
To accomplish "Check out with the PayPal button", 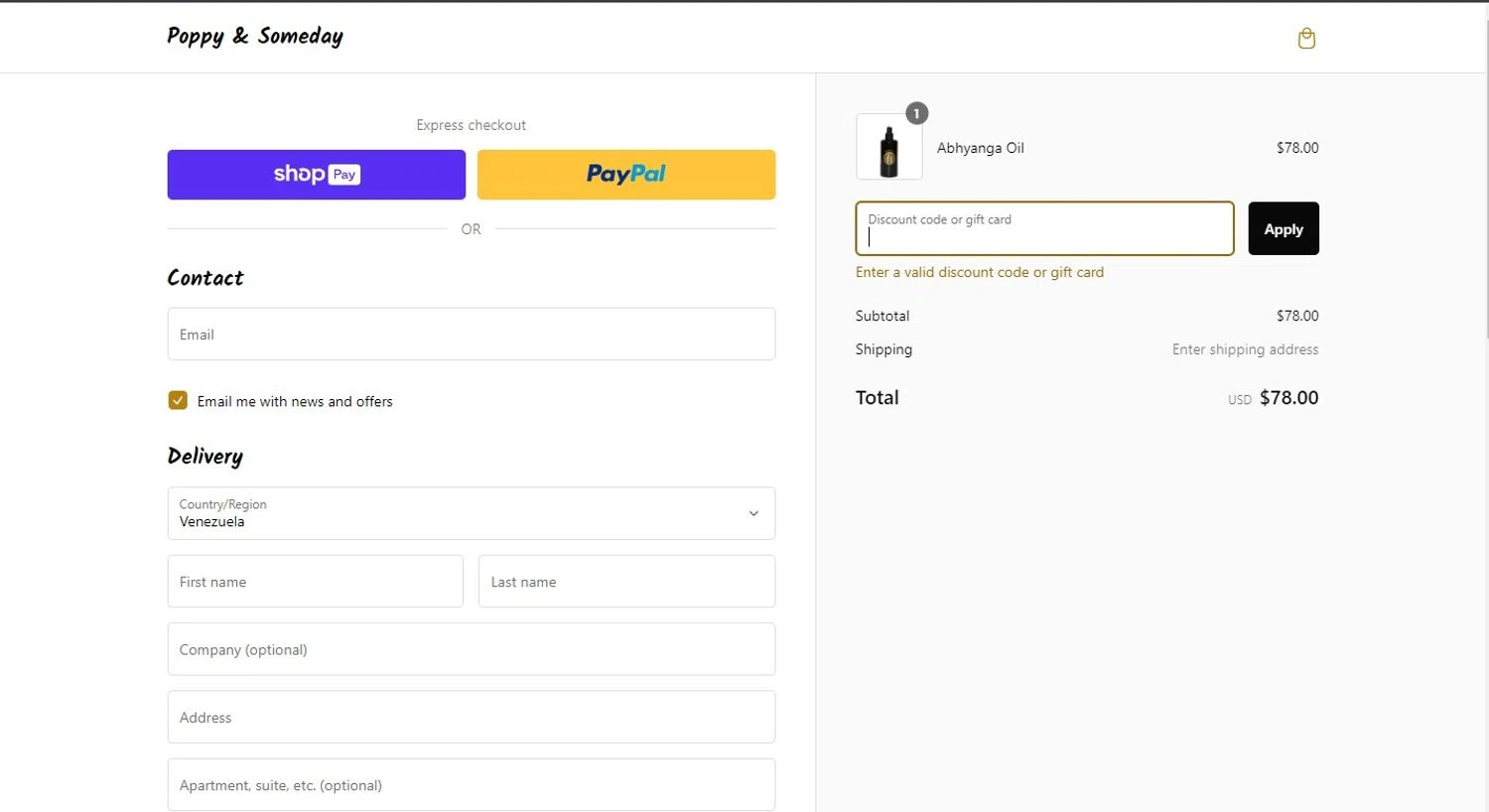I will (625, 175).
